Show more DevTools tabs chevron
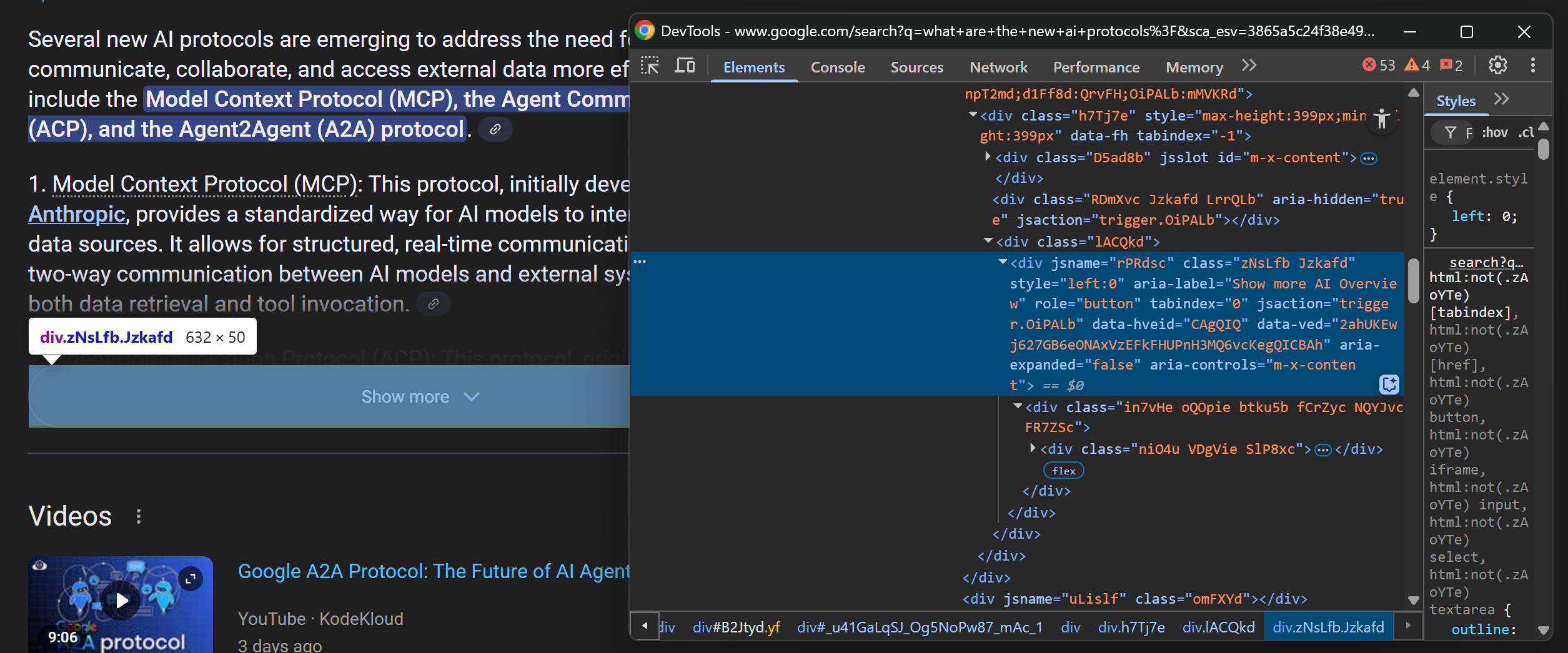 tap(1249, 66)
